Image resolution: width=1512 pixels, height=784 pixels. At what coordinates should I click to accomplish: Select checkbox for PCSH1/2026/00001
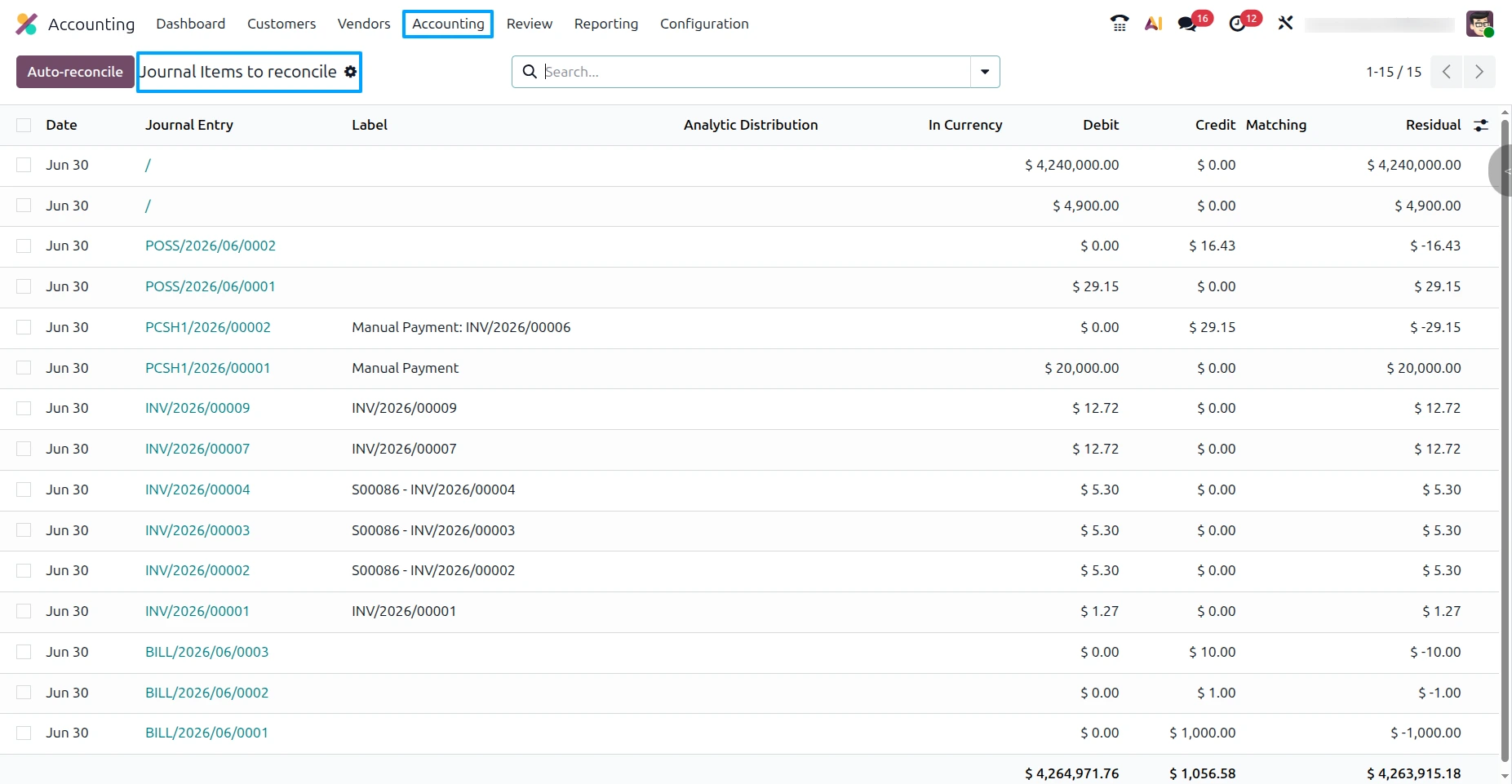24,368
